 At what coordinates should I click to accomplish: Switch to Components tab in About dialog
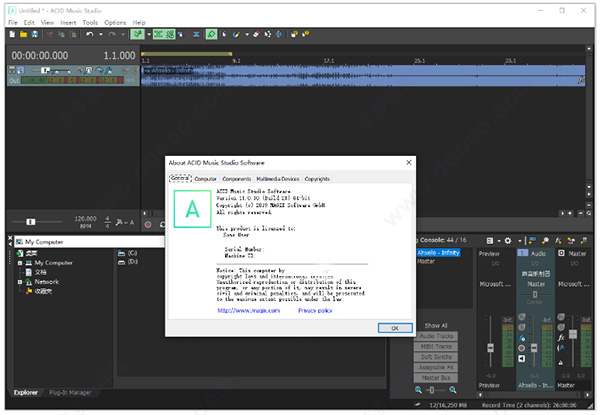[x=236, y=179]
